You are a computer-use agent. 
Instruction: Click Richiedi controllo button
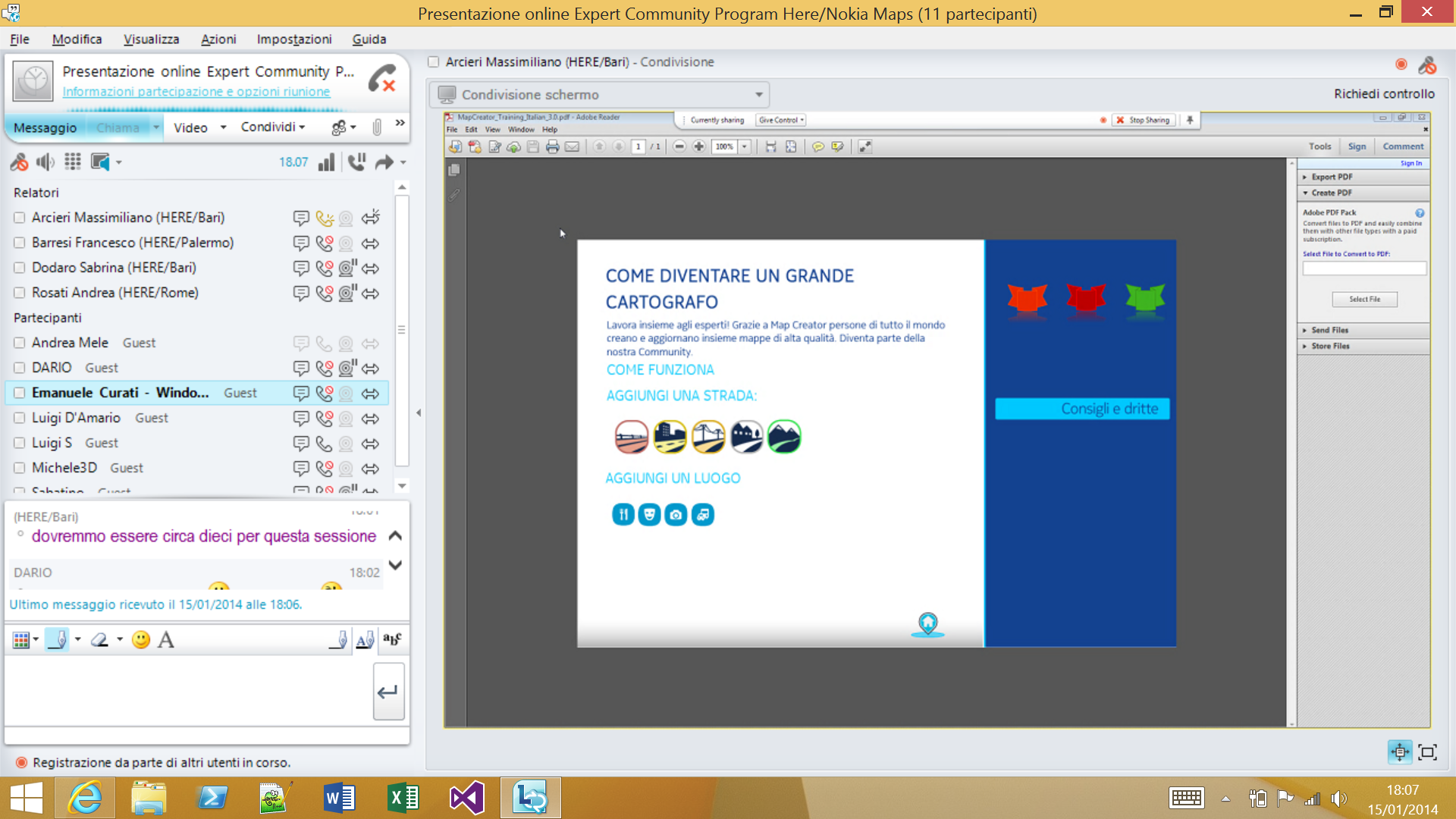(x=1384, y=94)
